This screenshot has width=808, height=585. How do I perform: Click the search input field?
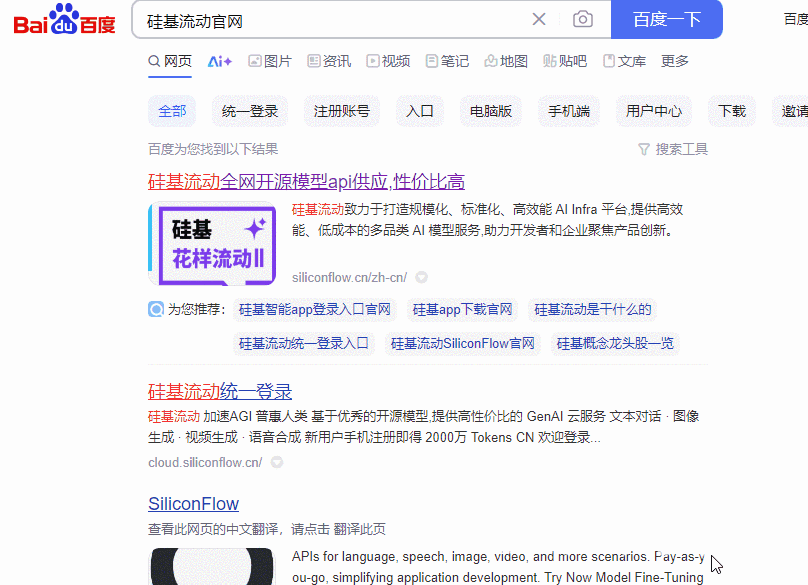pyautogui.click(x=330, y=20)
